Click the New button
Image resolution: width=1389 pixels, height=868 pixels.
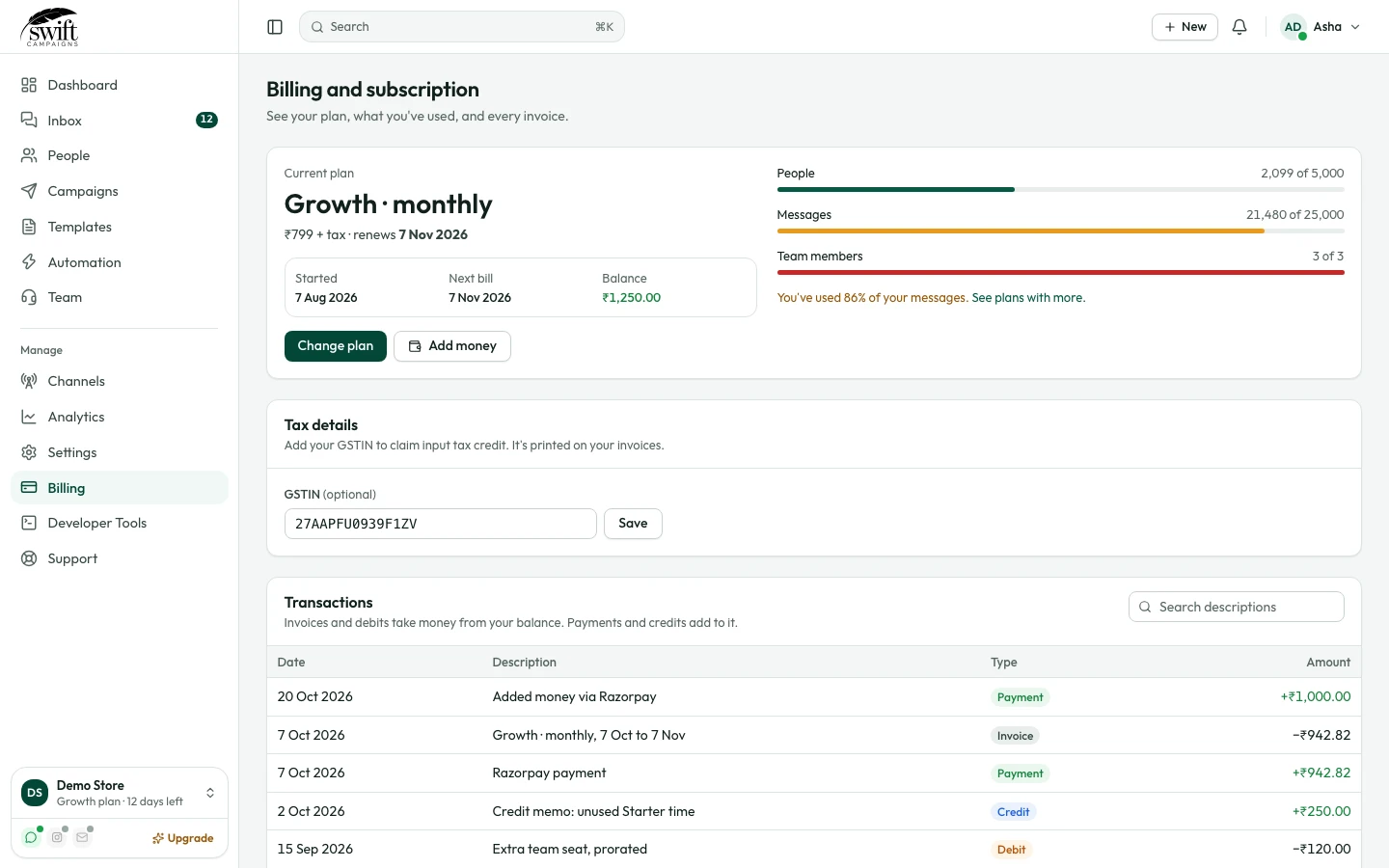tap(1185, 27)
